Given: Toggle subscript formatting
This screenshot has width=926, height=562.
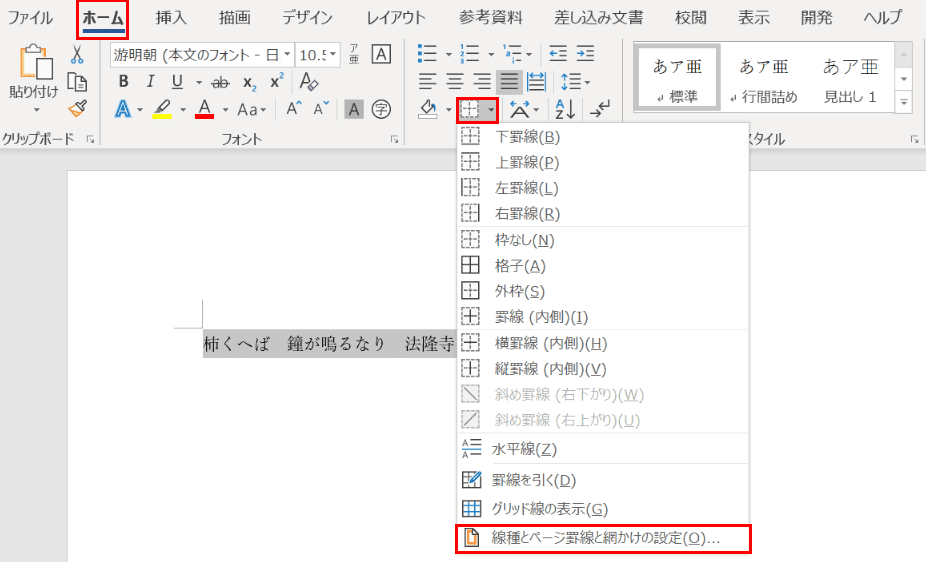Looking at the screenshot, I should pyautogui.click(x=250, y=83).
